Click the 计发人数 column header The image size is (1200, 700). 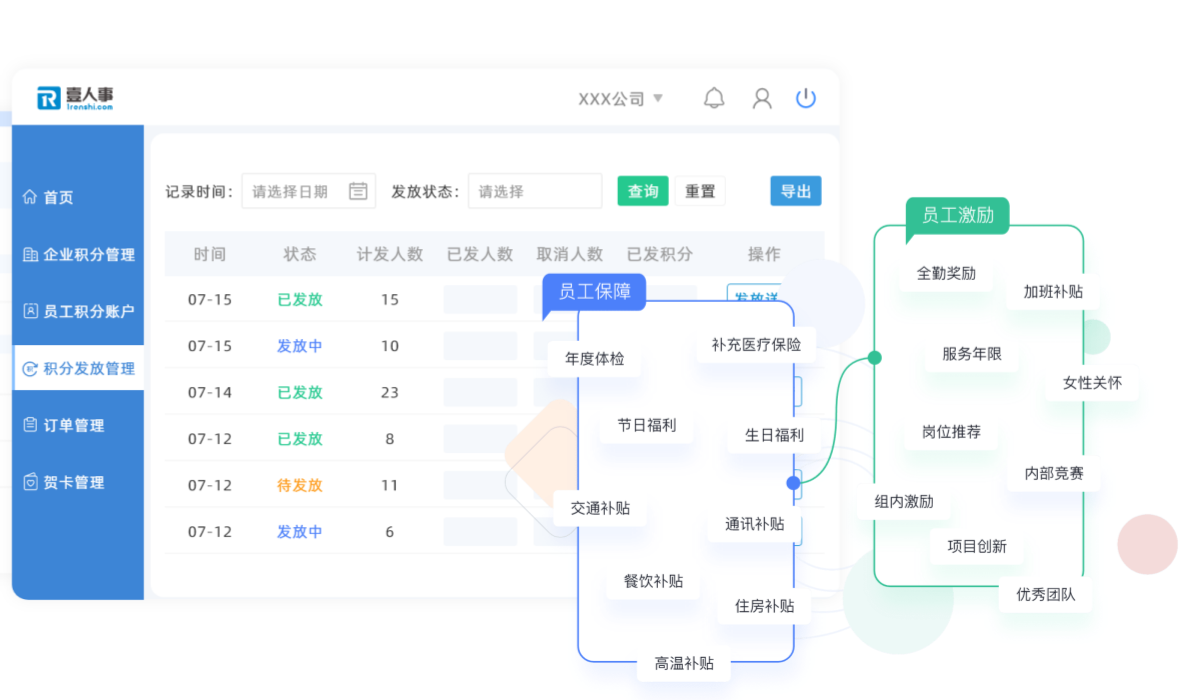(390, 254)
